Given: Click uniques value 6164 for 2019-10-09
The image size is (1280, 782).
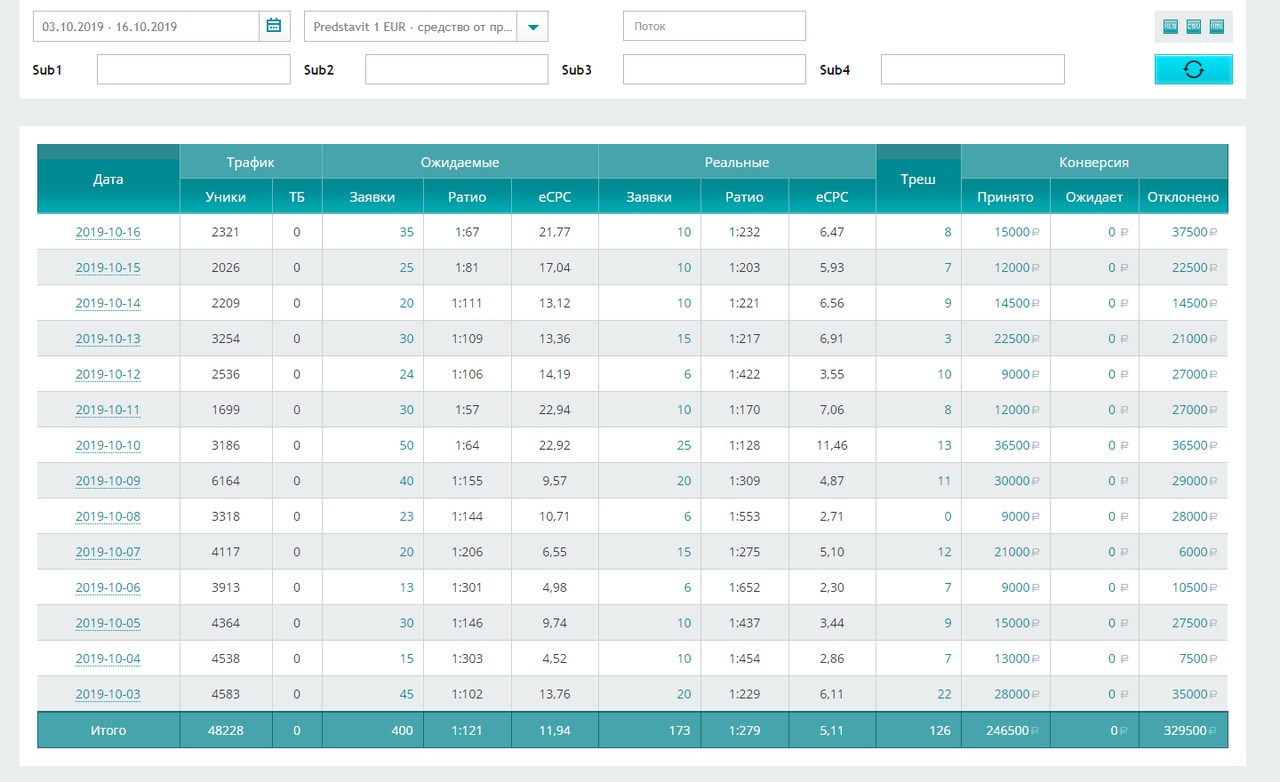Looking at the screenshot, I should pyautogui.click(x=226, y=481).
